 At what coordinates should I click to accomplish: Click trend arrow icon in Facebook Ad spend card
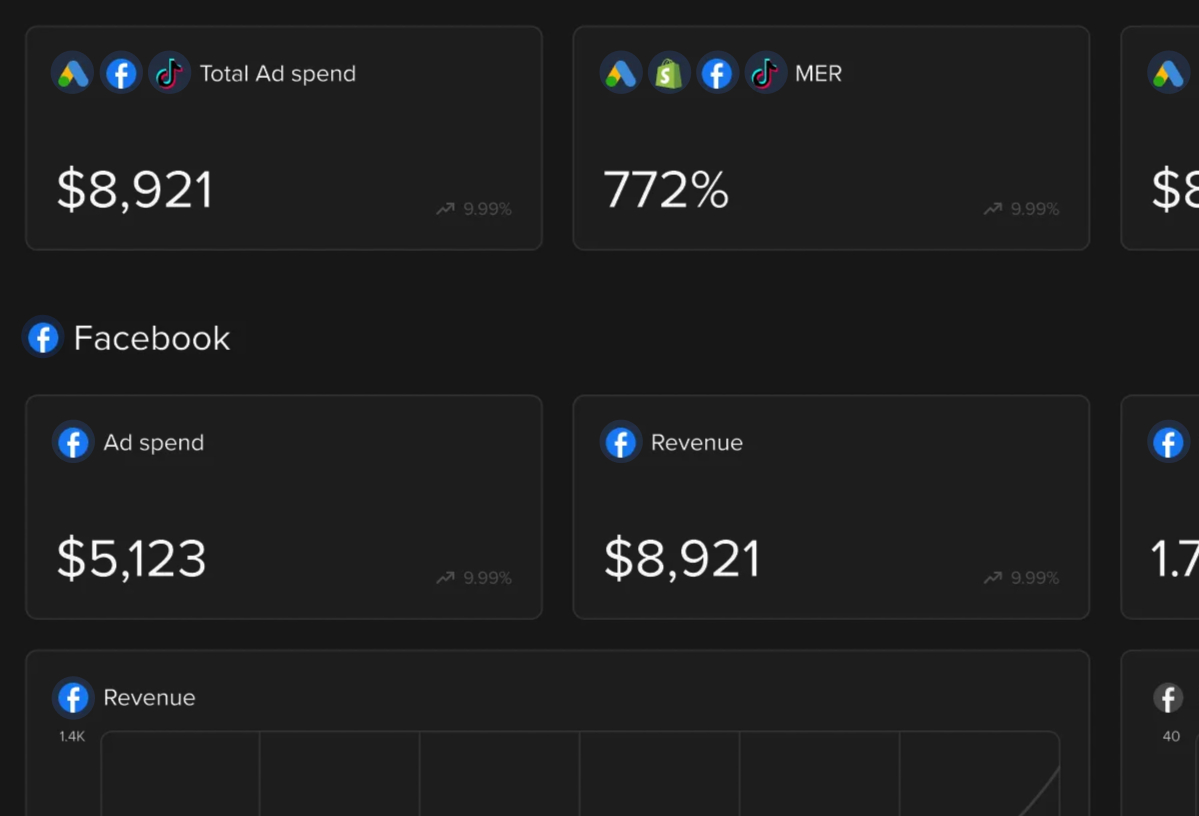click(446, 577)
